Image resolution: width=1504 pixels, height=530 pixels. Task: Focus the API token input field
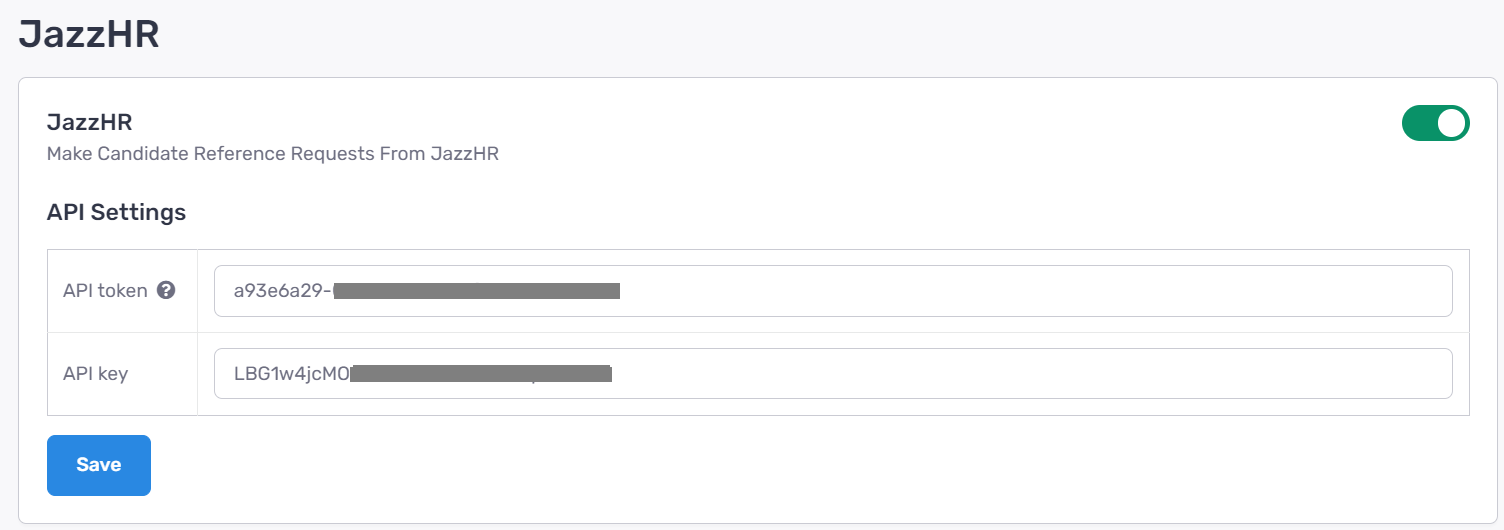point(833,291)
